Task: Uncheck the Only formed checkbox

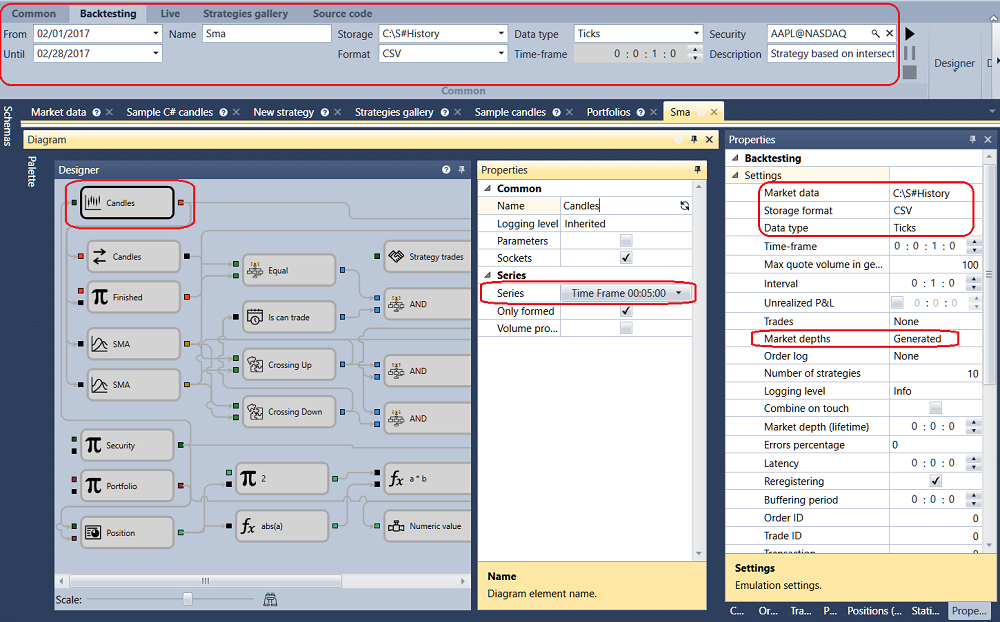Action: click(626, 311)
